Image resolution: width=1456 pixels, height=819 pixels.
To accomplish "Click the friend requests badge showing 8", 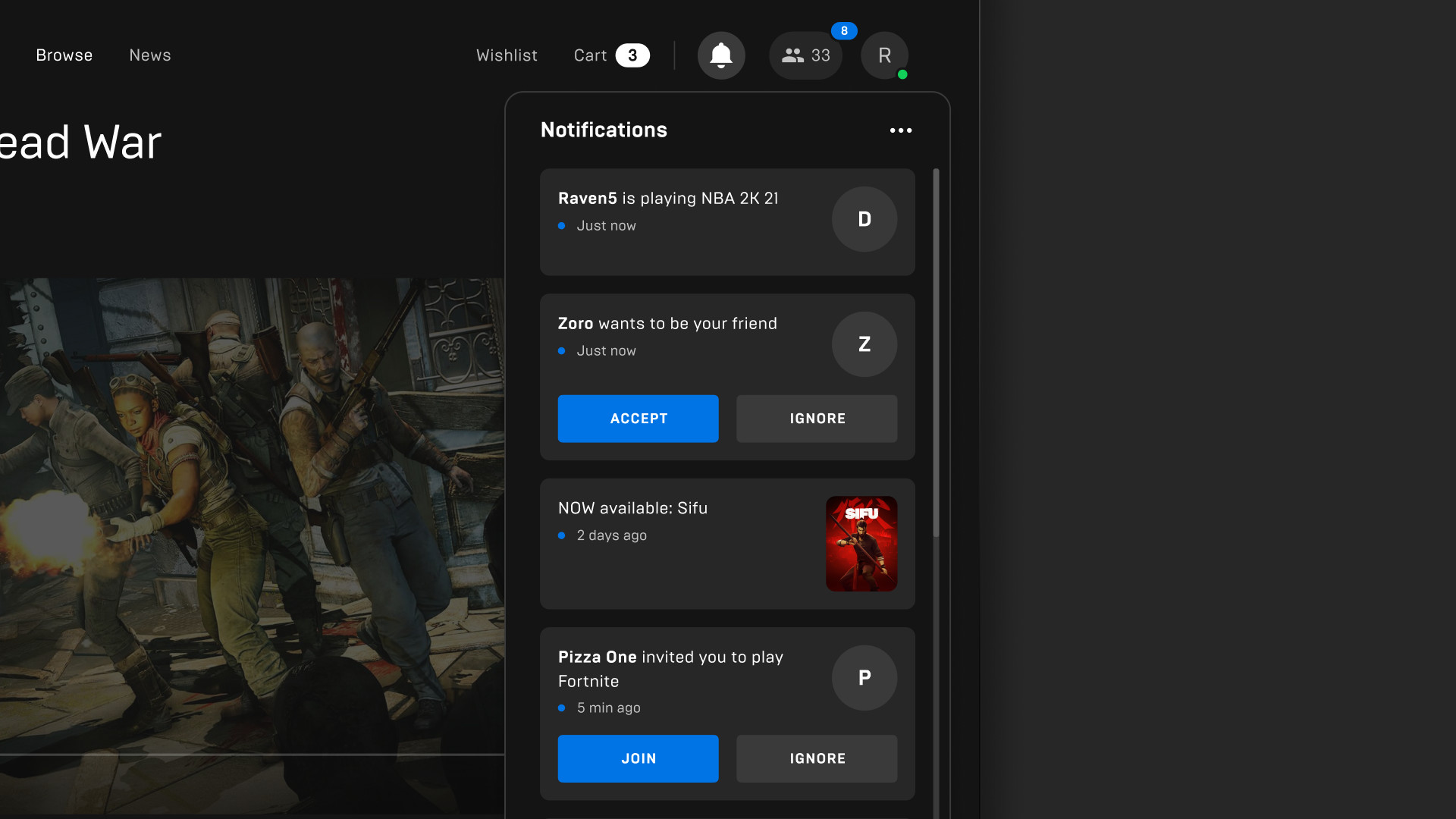I will coord(846,30).
